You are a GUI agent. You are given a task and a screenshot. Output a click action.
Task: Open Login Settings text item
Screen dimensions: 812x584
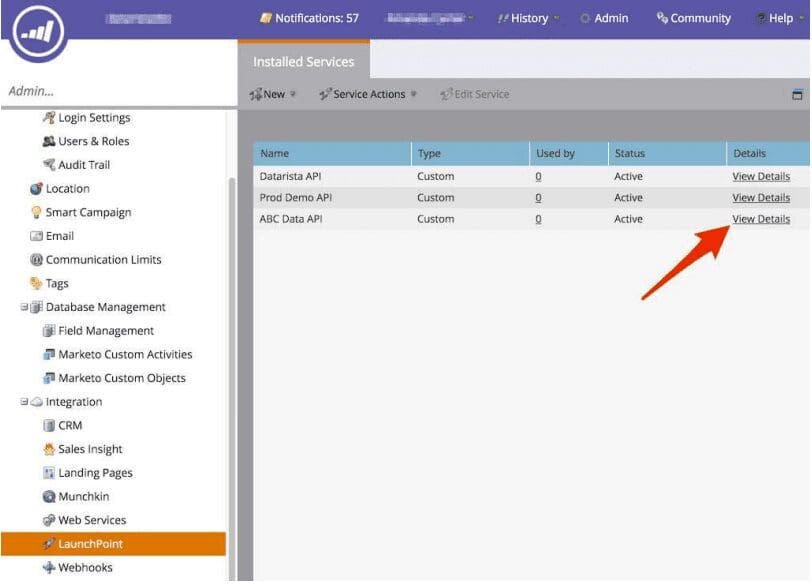94,118
